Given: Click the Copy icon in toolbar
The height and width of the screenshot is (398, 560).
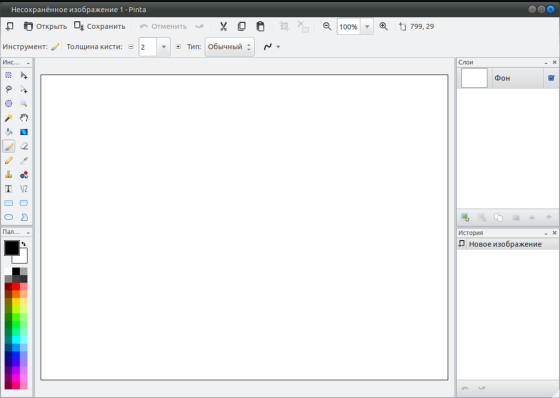Looking at the screenshot, I should coord(242,26).
